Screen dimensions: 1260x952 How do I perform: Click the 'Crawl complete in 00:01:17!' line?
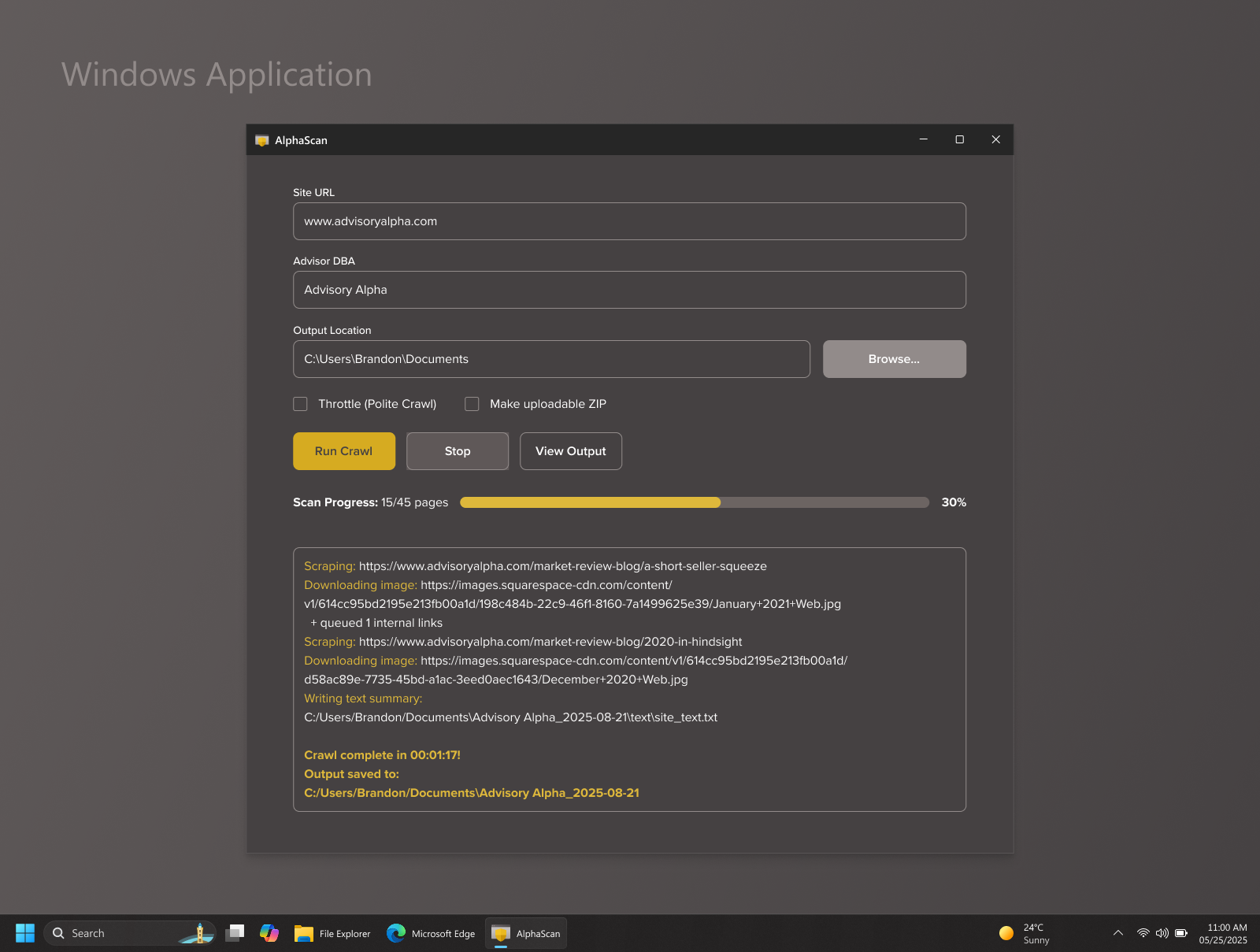382,755
